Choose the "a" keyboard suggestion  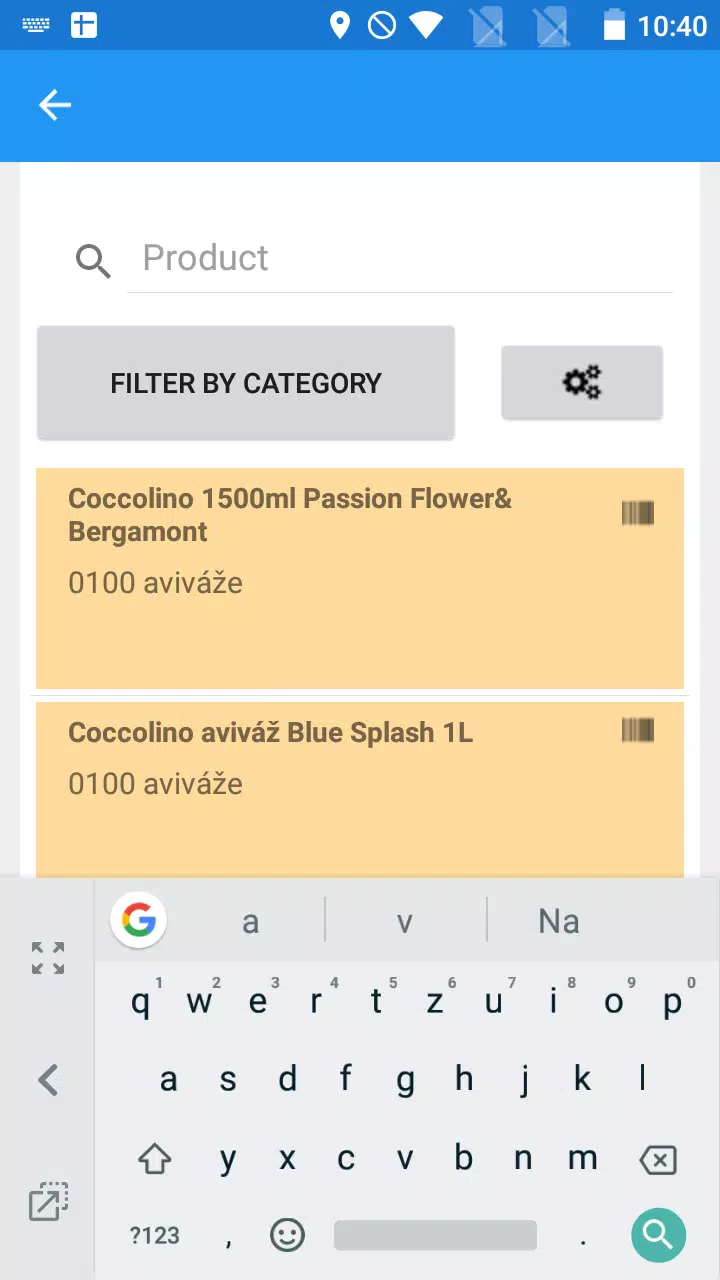[x=251, y=921]
